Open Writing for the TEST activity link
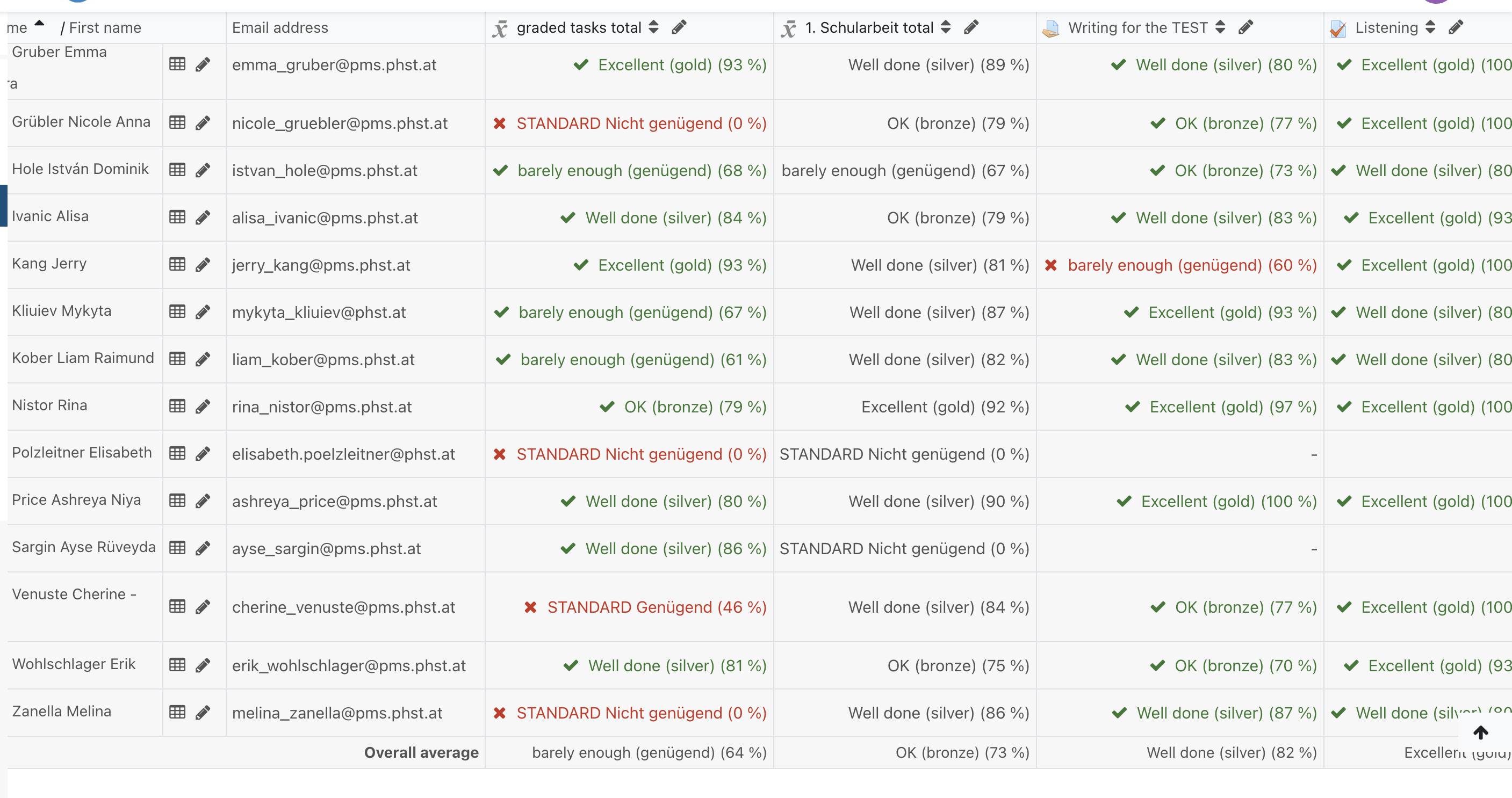This screenshot has height=798, width=1512. tap(1137, 27)
